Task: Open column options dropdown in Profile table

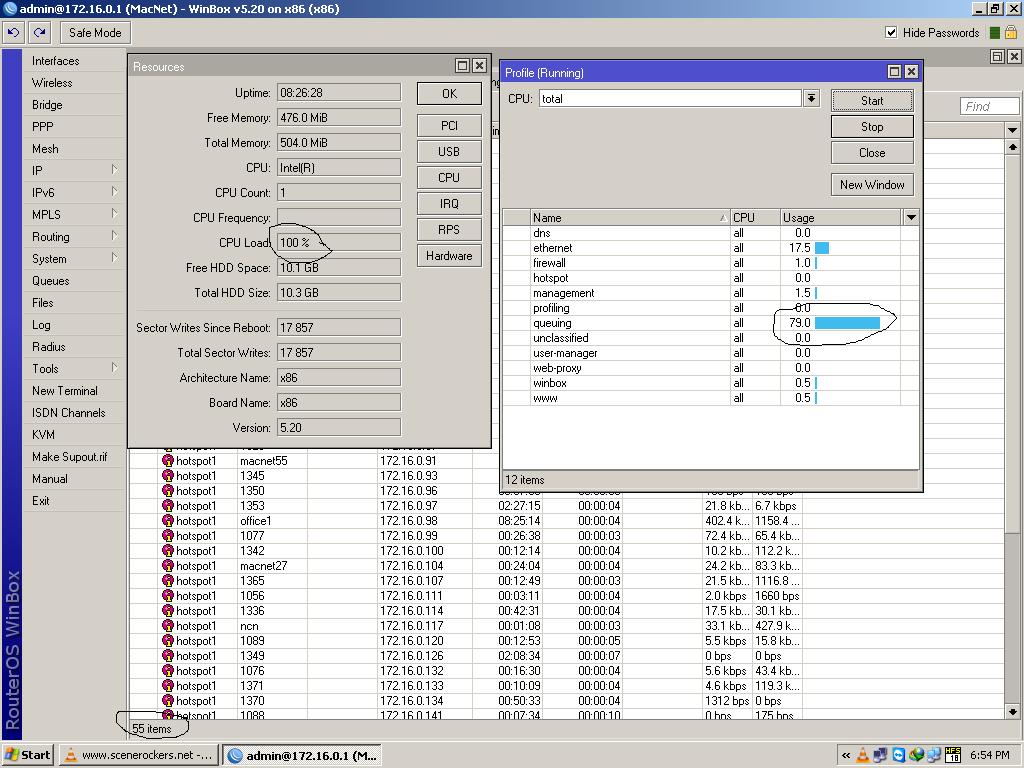Action: (x=910, y=217)
